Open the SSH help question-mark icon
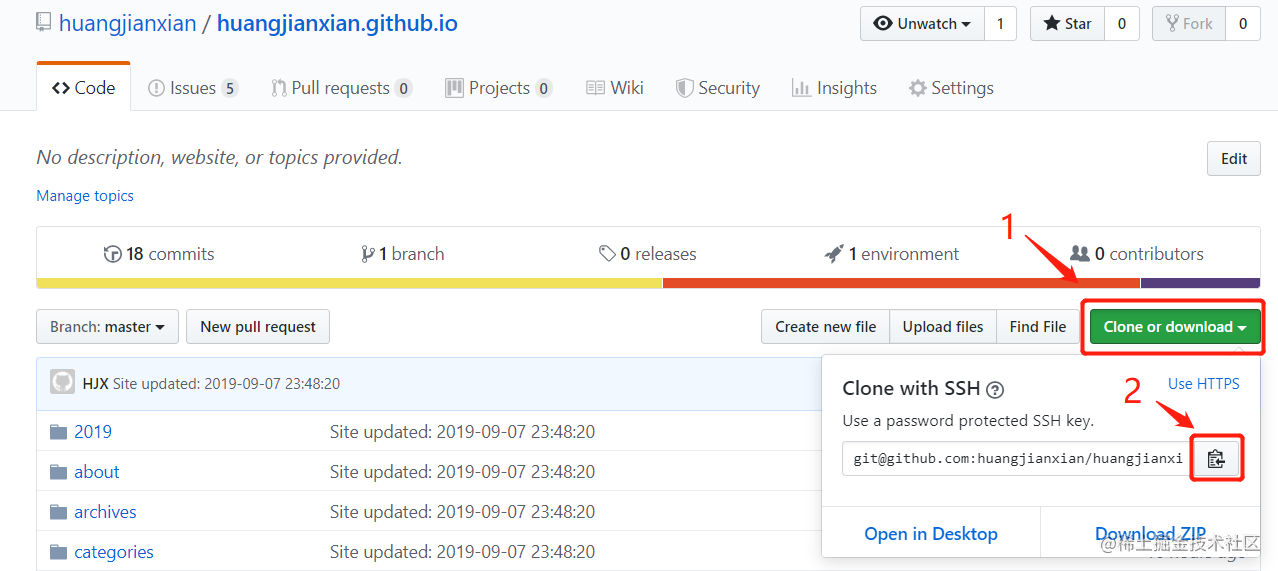This screenshot has height=571, width=1278. coord(995,390)
